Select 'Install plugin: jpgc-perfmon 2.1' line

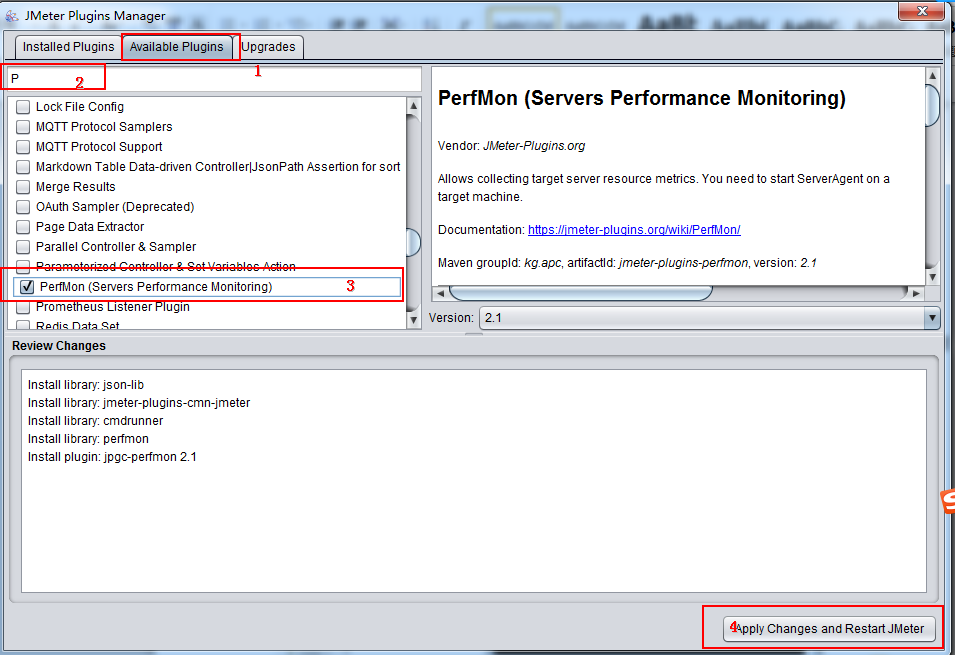tap(112, 457)
